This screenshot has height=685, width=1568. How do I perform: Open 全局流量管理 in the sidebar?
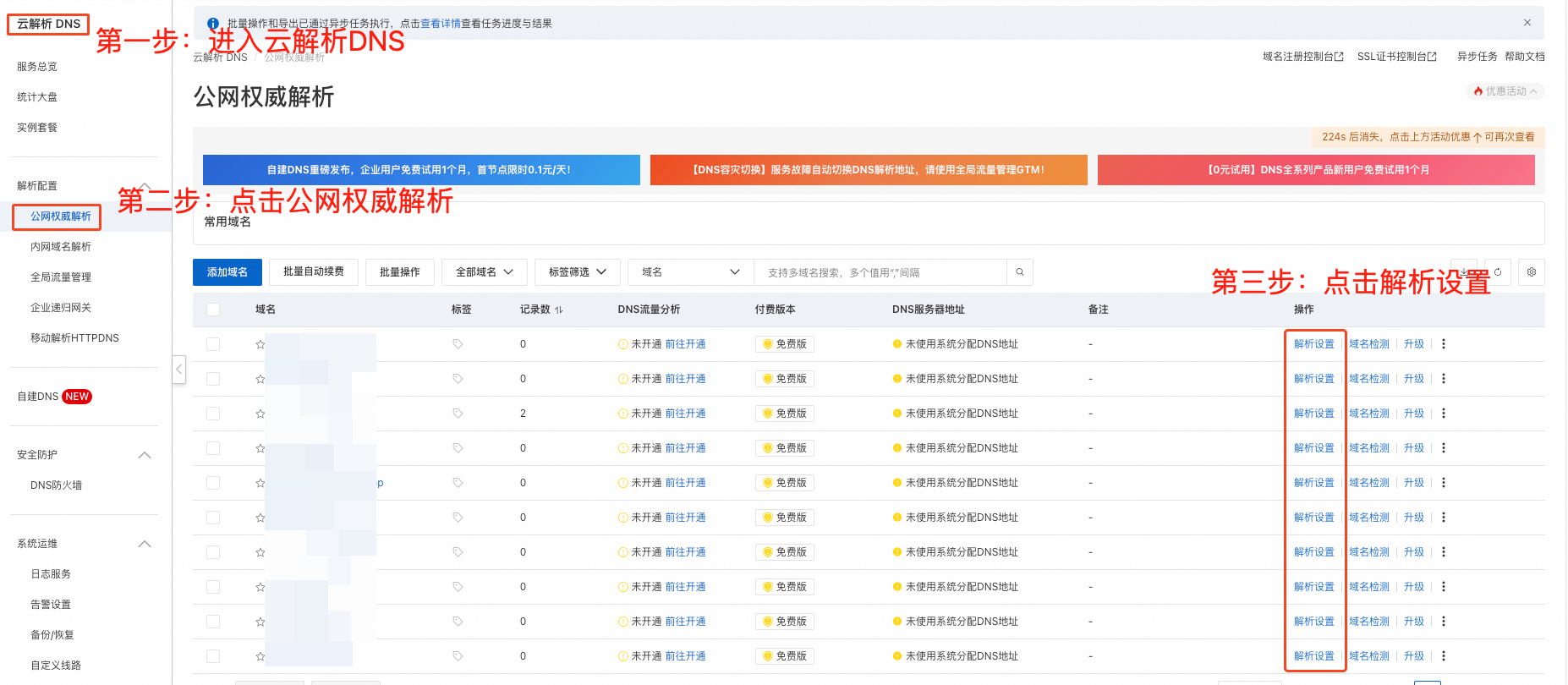click(61, 277)
